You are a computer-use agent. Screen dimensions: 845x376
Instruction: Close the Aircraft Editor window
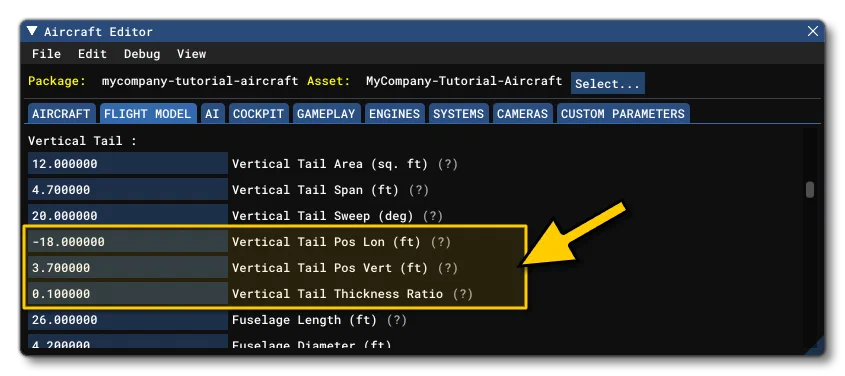(x=813, y=31)
